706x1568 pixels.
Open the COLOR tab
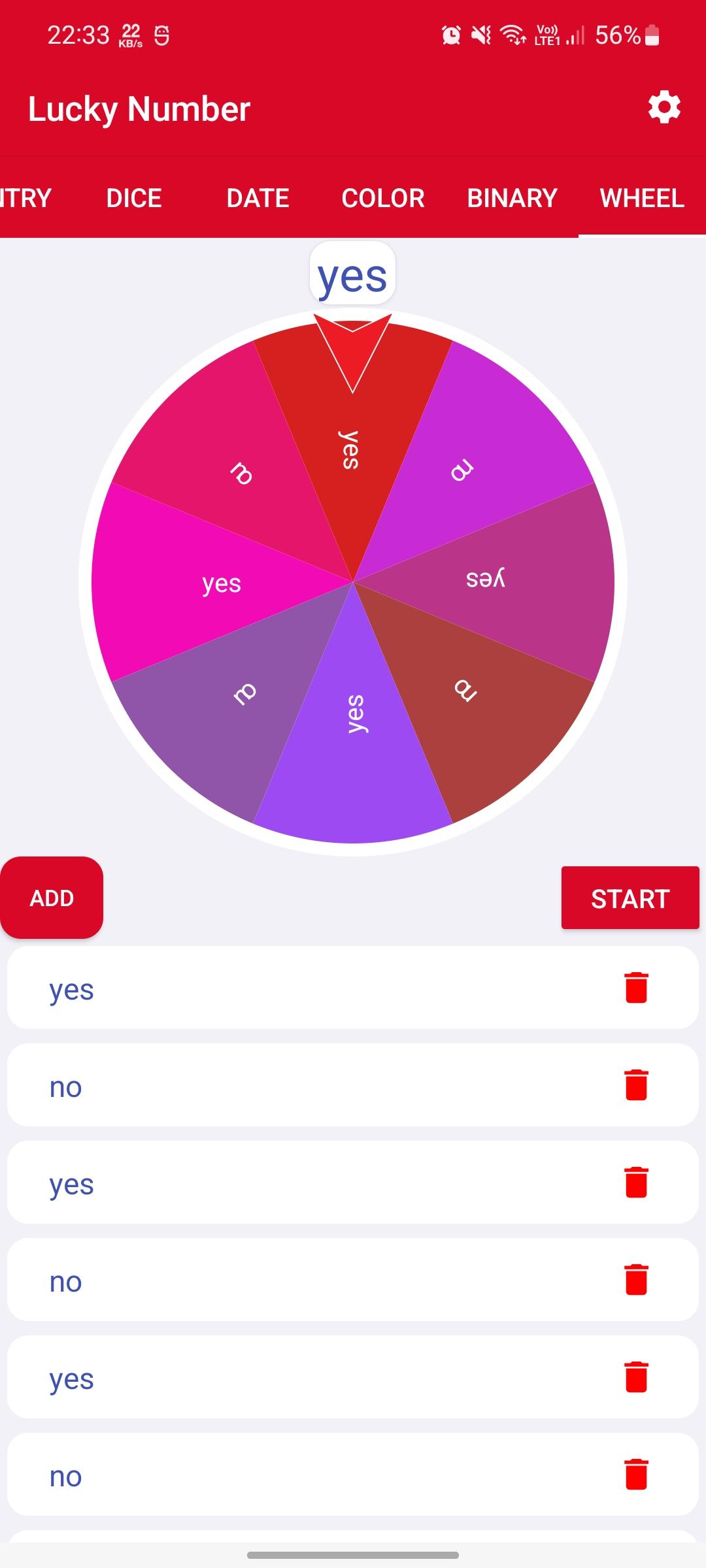383,198
